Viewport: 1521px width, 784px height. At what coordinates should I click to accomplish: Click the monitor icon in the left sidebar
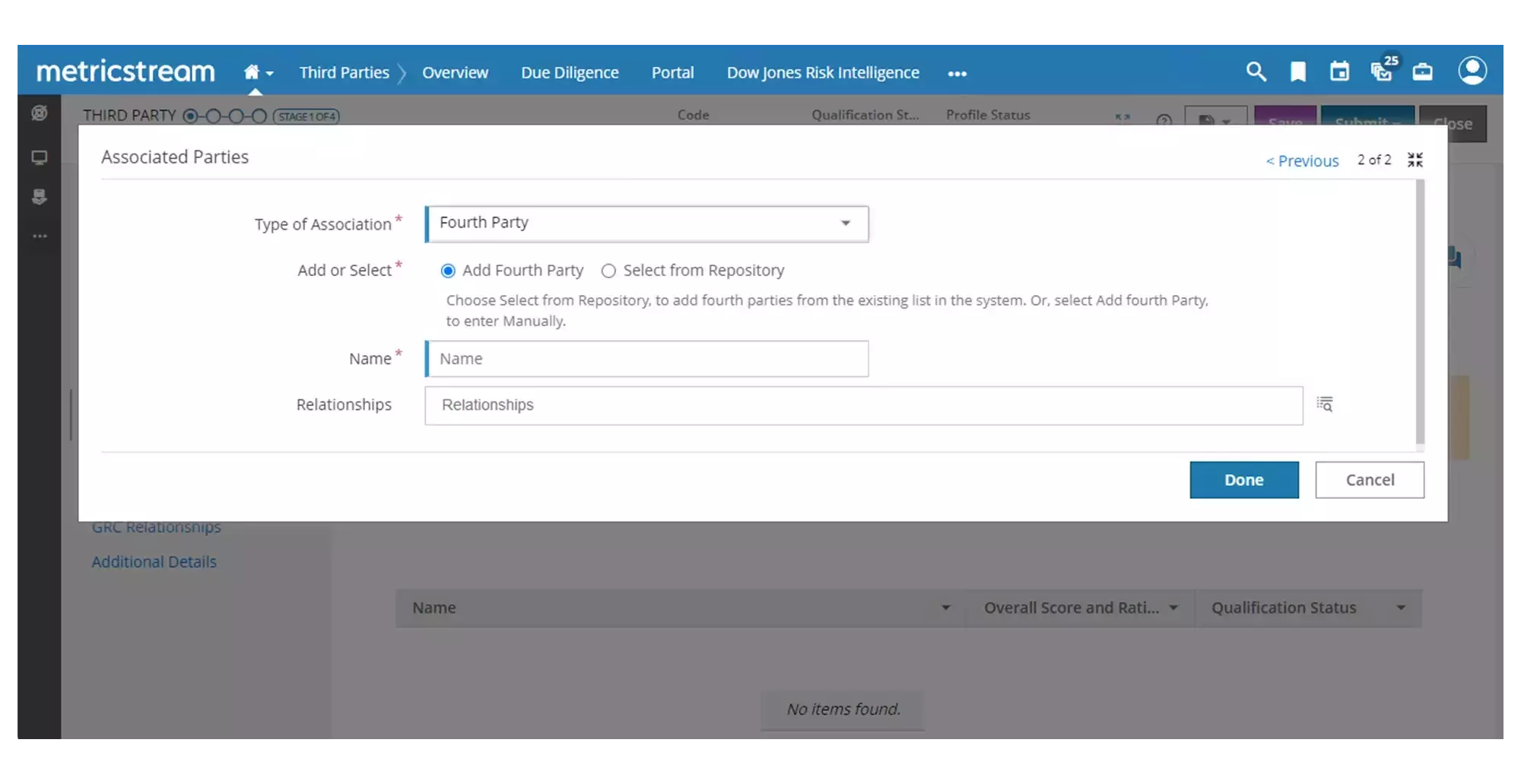[39, 157]
